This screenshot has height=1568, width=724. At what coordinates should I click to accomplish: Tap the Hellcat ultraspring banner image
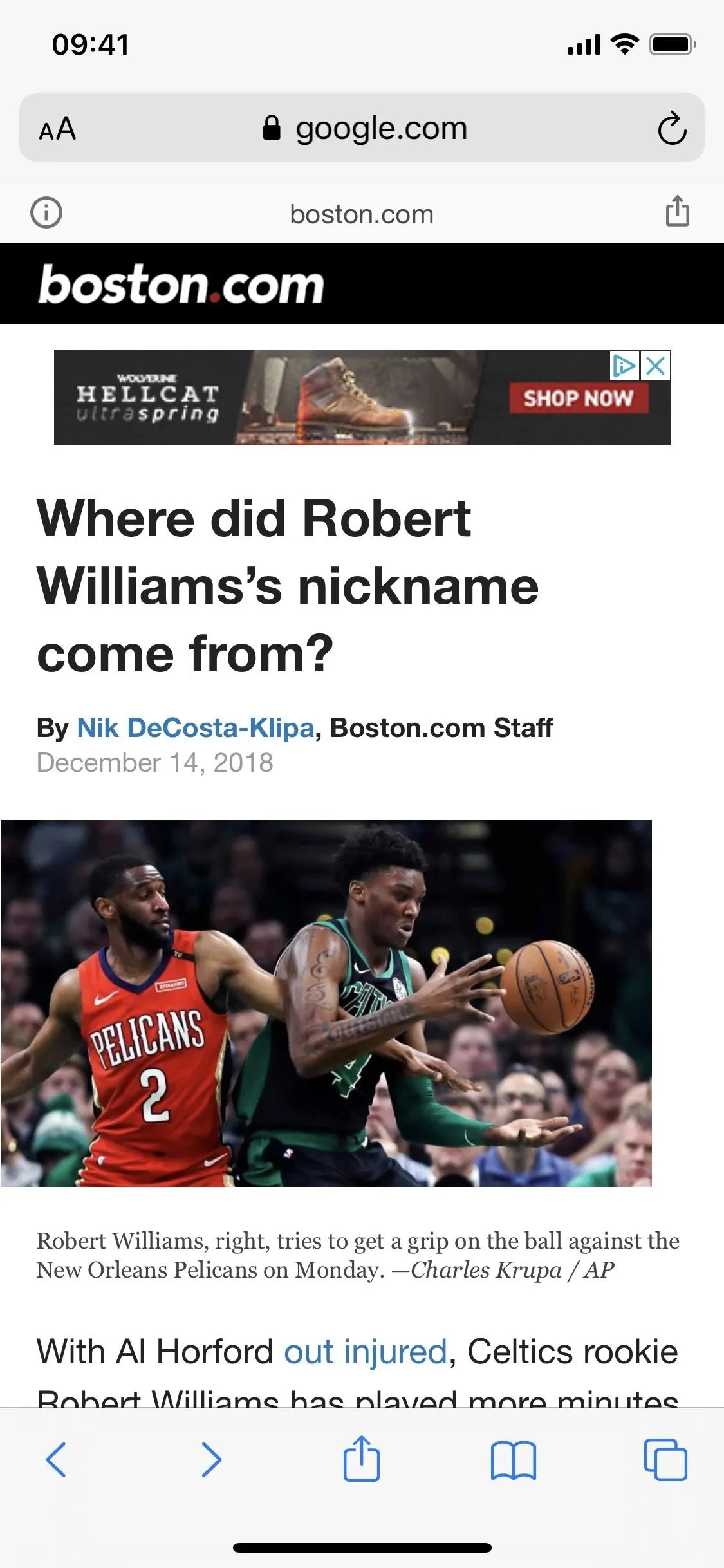[362, 397]
